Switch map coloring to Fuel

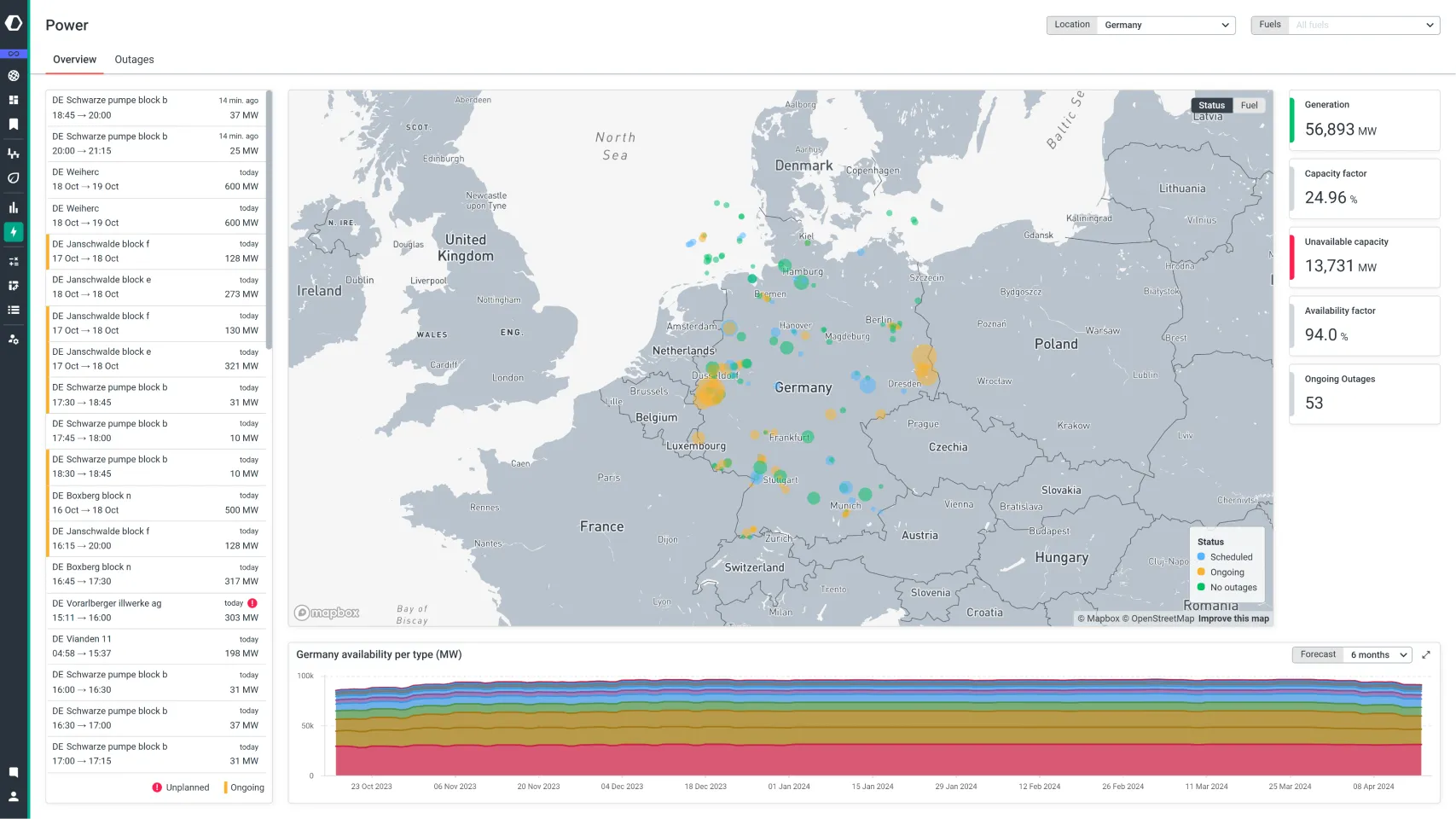[x=1250, y=105]
